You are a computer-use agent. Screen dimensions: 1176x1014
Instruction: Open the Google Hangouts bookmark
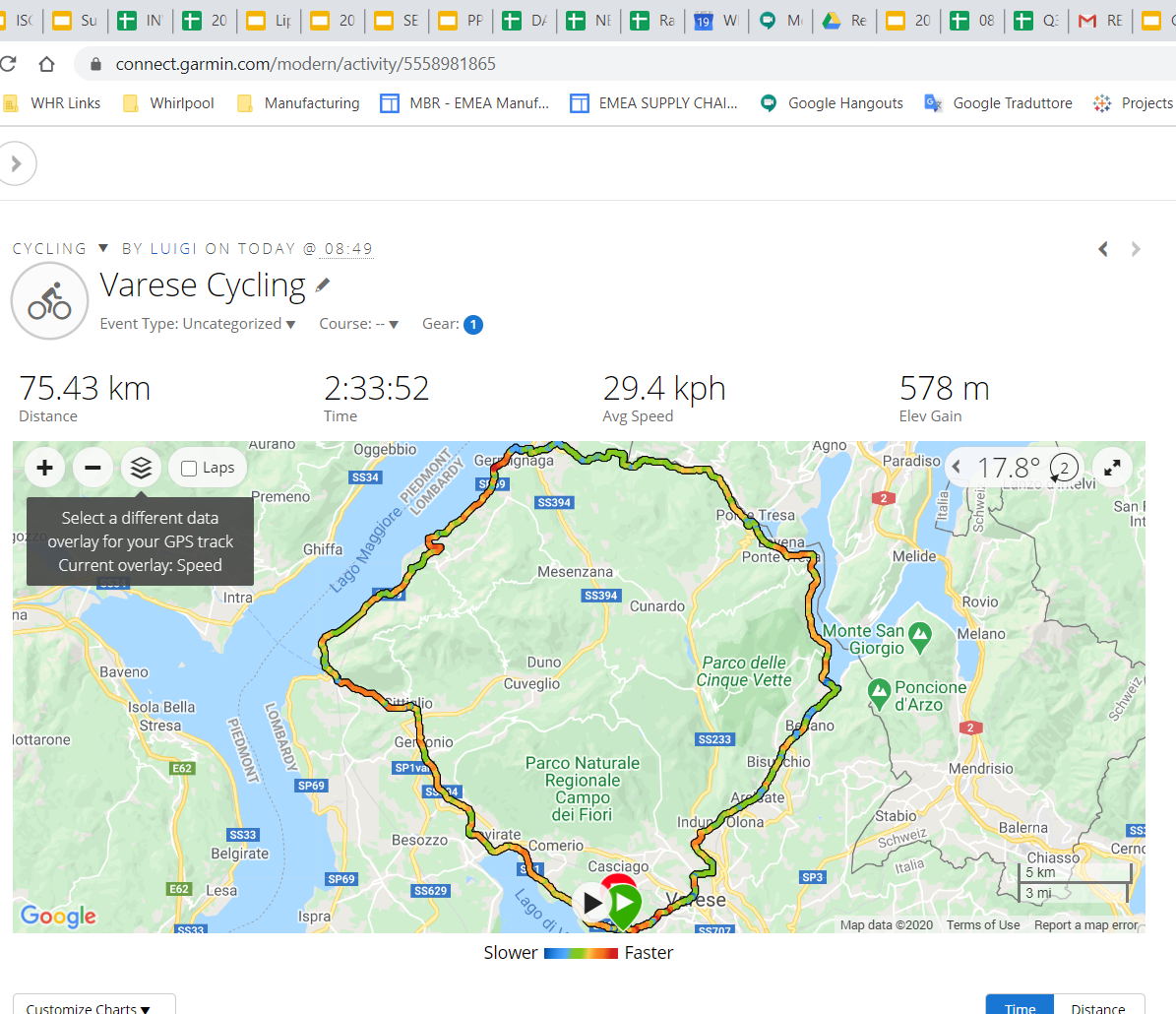click(x=832, y=102)
